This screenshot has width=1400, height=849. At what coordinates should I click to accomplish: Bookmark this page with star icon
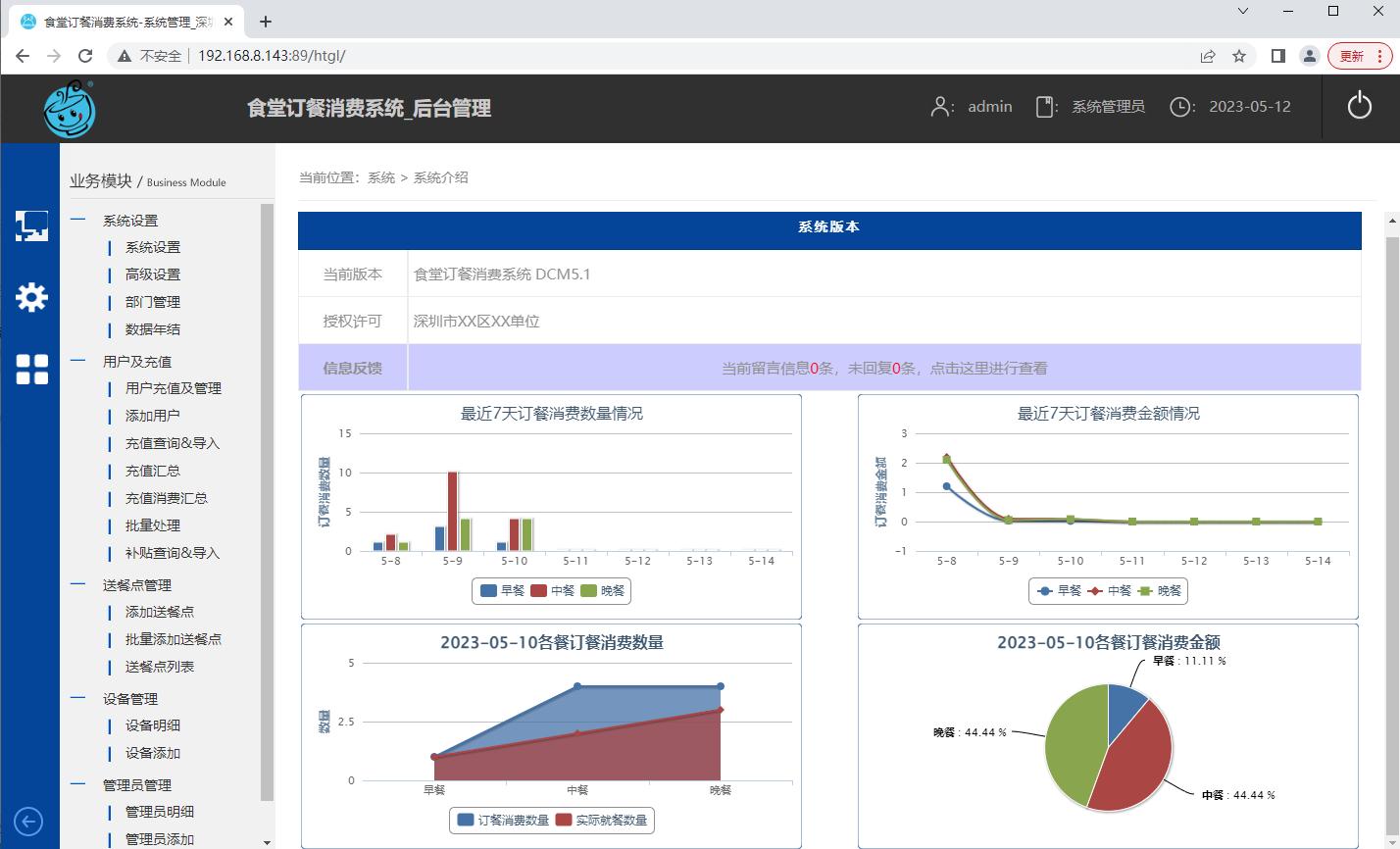(x=1239, y=56)
